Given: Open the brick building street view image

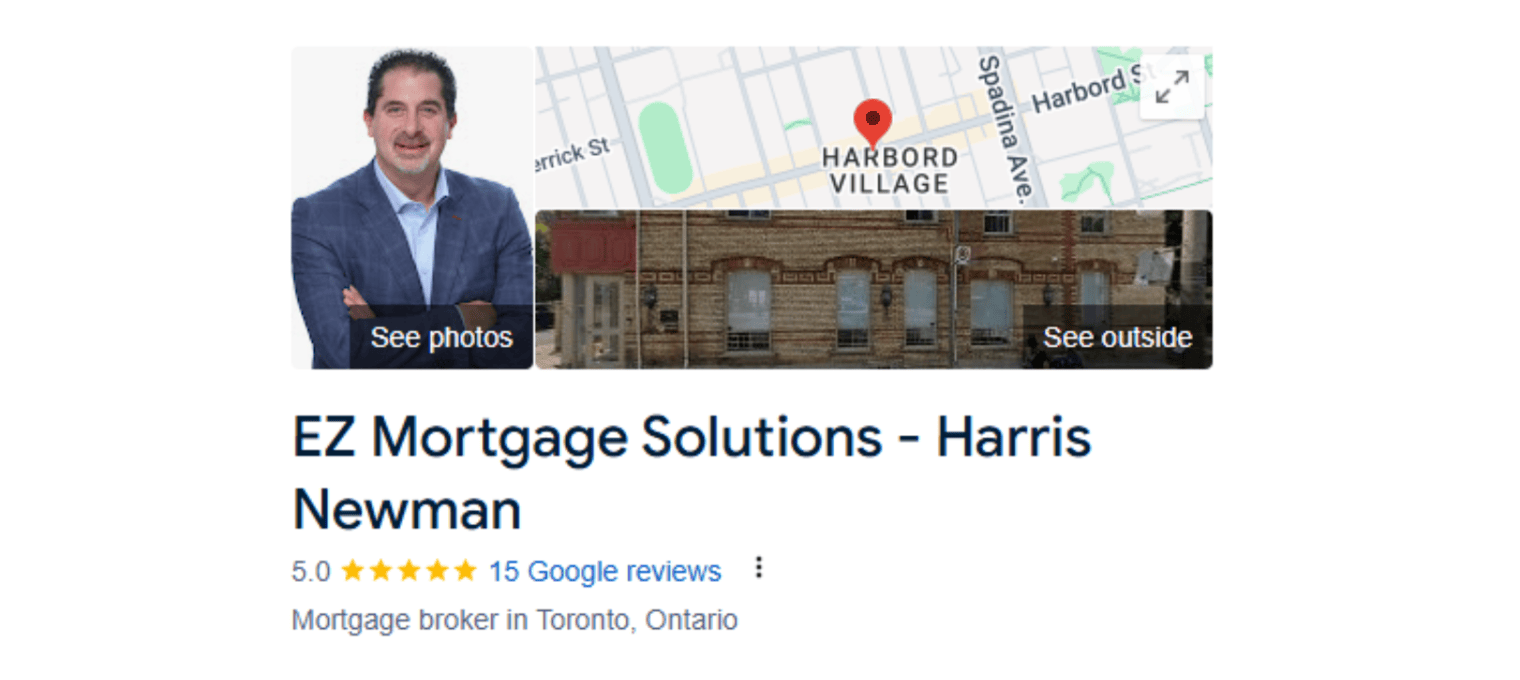Looking at the screenshot, I should coord(874,289).
